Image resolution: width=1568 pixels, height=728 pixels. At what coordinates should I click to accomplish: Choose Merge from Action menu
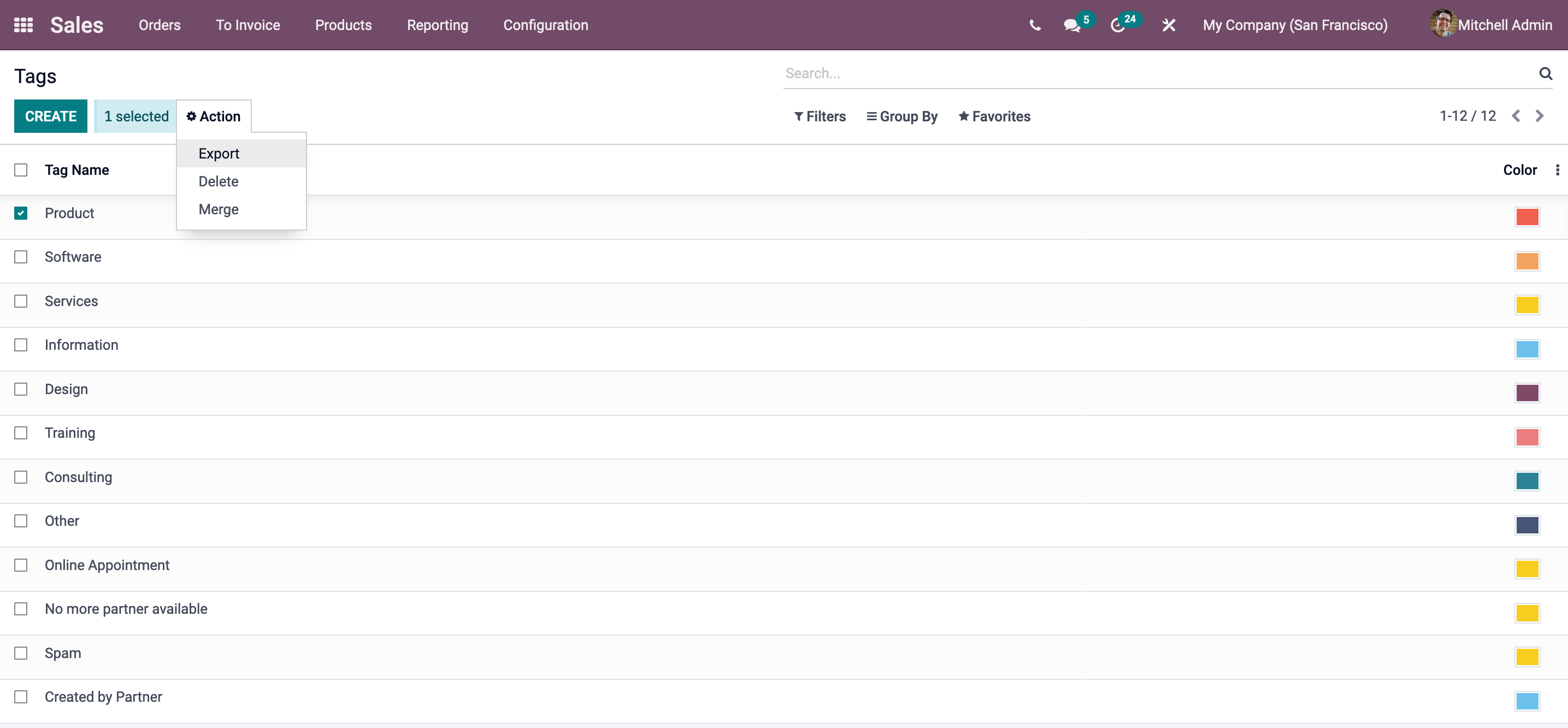click(x=241, y=209)
